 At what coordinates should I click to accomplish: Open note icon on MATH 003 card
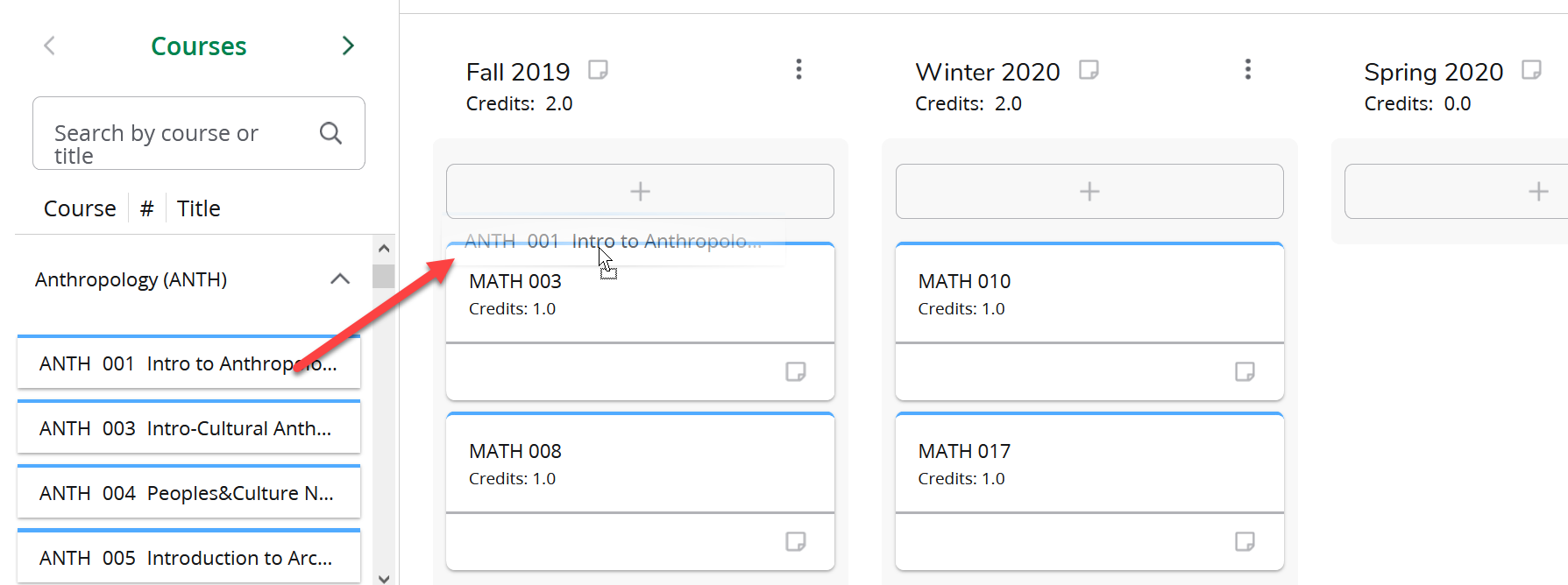point(795,372)
